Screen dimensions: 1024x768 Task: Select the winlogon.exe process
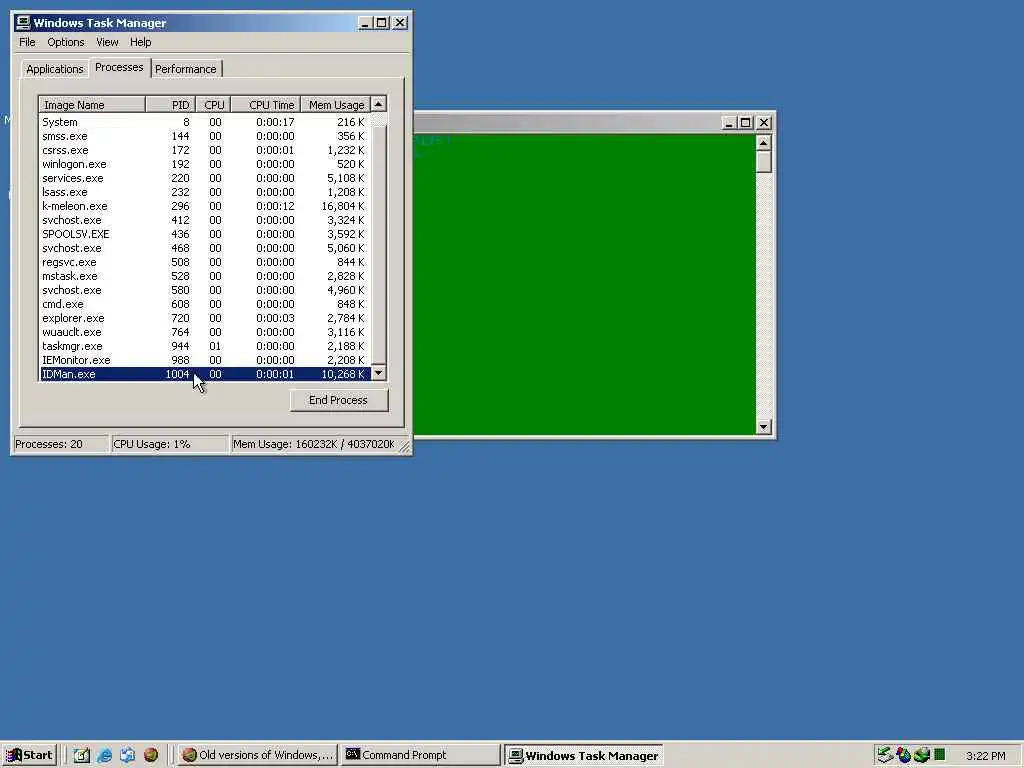204,164
